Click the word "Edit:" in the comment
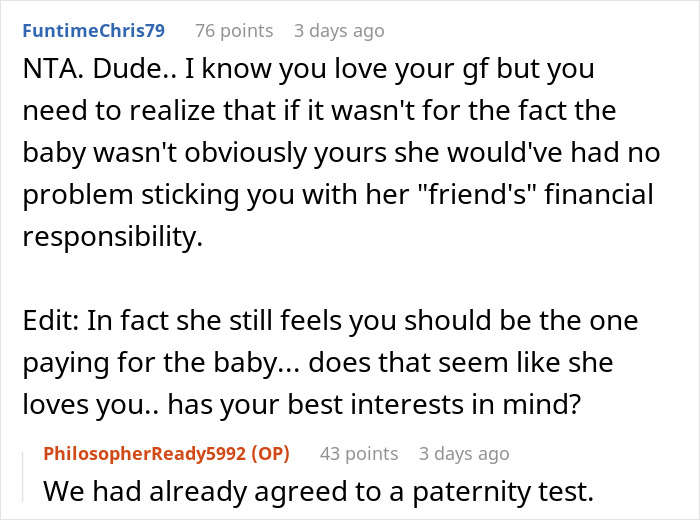This screenshot has width=700, height=520. click(x=52, y=324)
